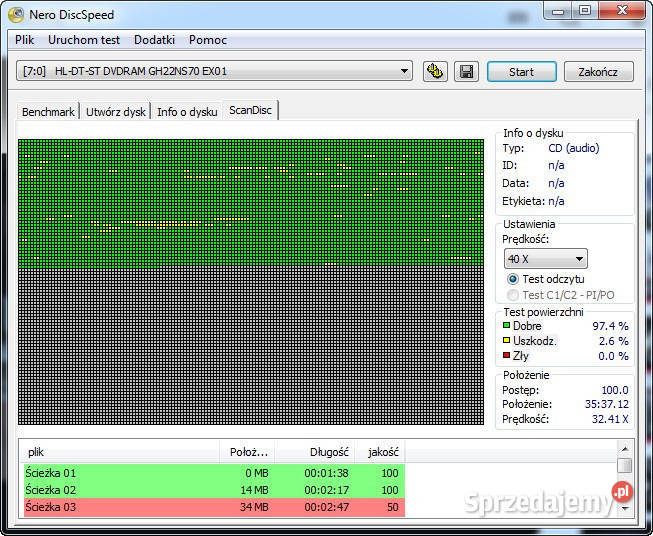Select the Test C1/C2 - PI/PO option
The image size is (653, 536).
513,295
